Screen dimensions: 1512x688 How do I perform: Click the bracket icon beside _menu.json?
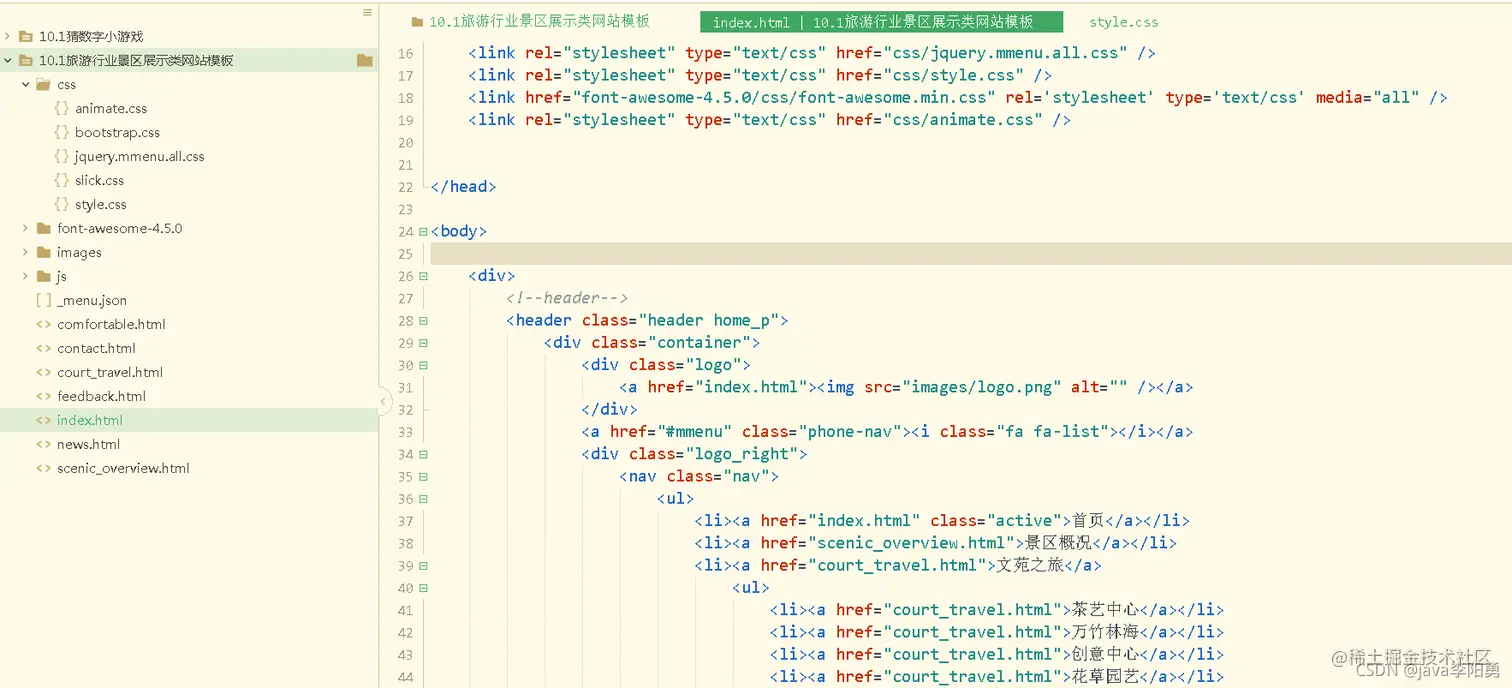pyautogui.click(x=43, y=300)
